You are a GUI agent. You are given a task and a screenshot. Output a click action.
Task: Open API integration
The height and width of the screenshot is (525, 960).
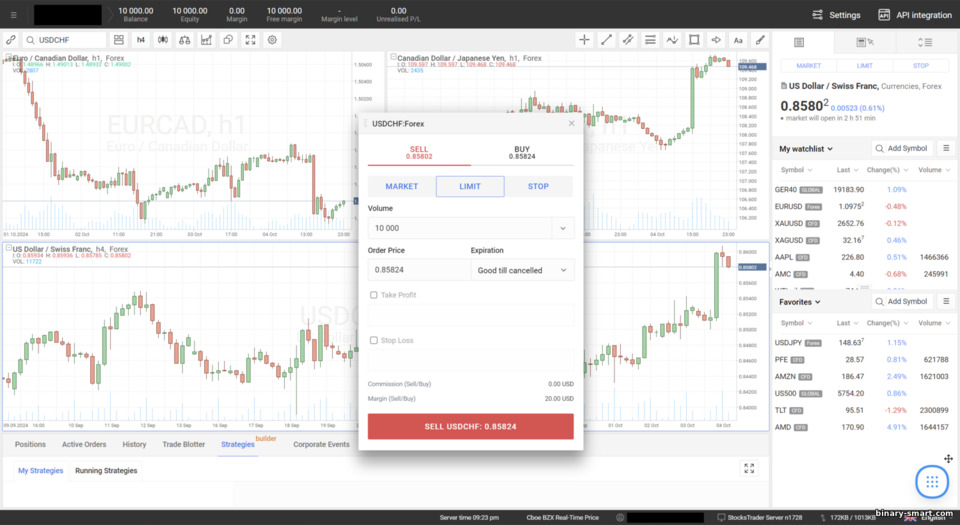click(x=915, y=15)
